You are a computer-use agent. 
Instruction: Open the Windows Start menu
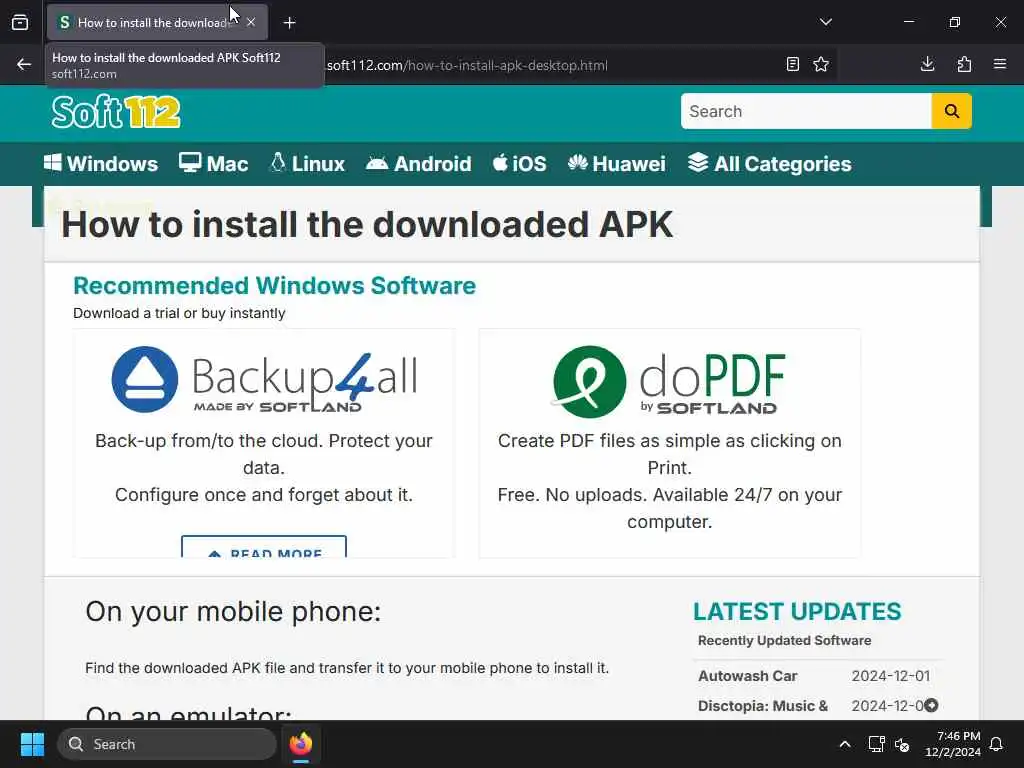click(32, 744)
